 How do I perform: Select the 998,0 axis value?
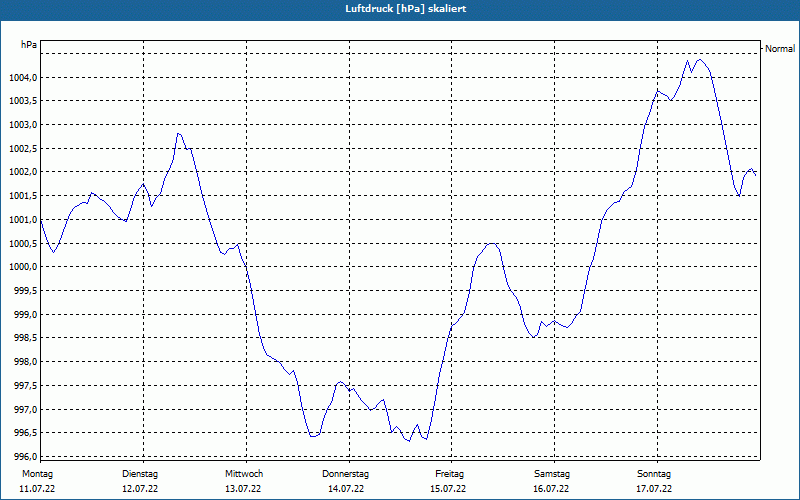pyautogui.click(x=25, y=362)
